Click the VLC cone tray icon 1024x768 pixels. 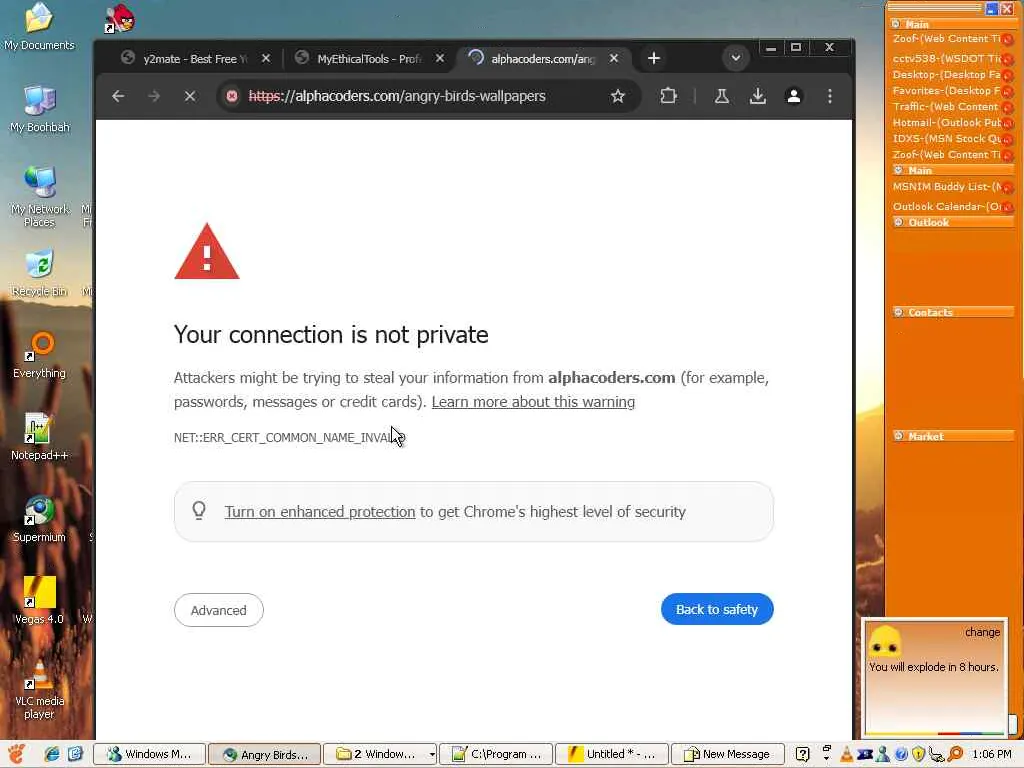click(x=846, y=754)
